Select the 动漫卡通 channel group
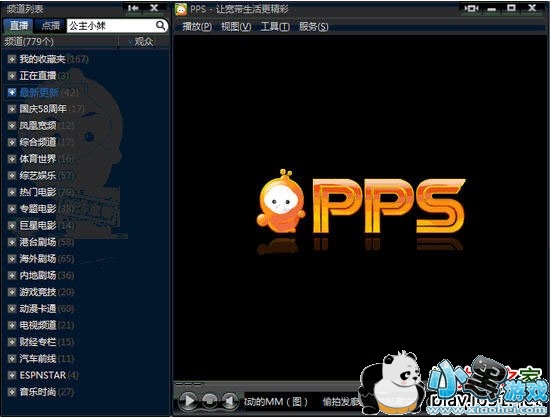The image size is (550, 418). click(38, 309)
